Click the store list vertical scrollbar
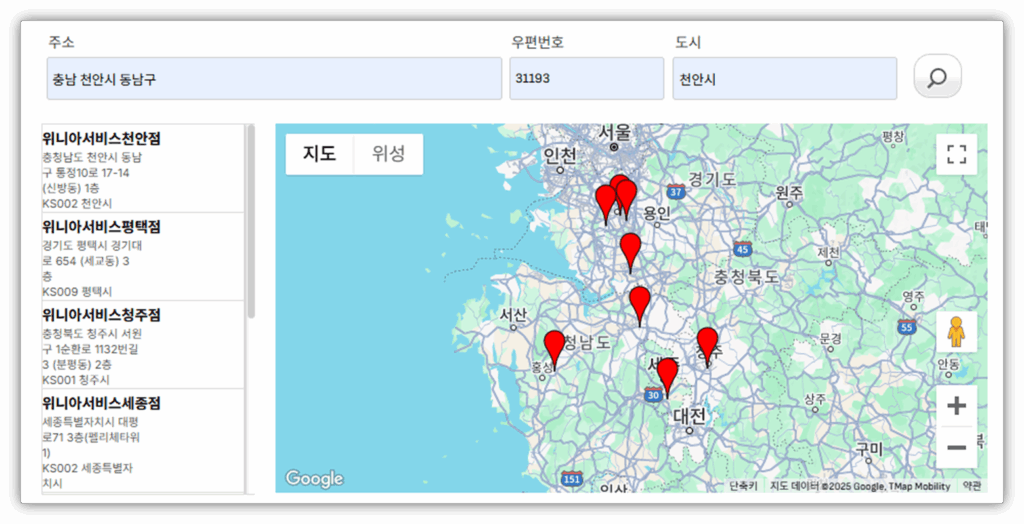1024x524 pixels. click(x=251, y=222)
